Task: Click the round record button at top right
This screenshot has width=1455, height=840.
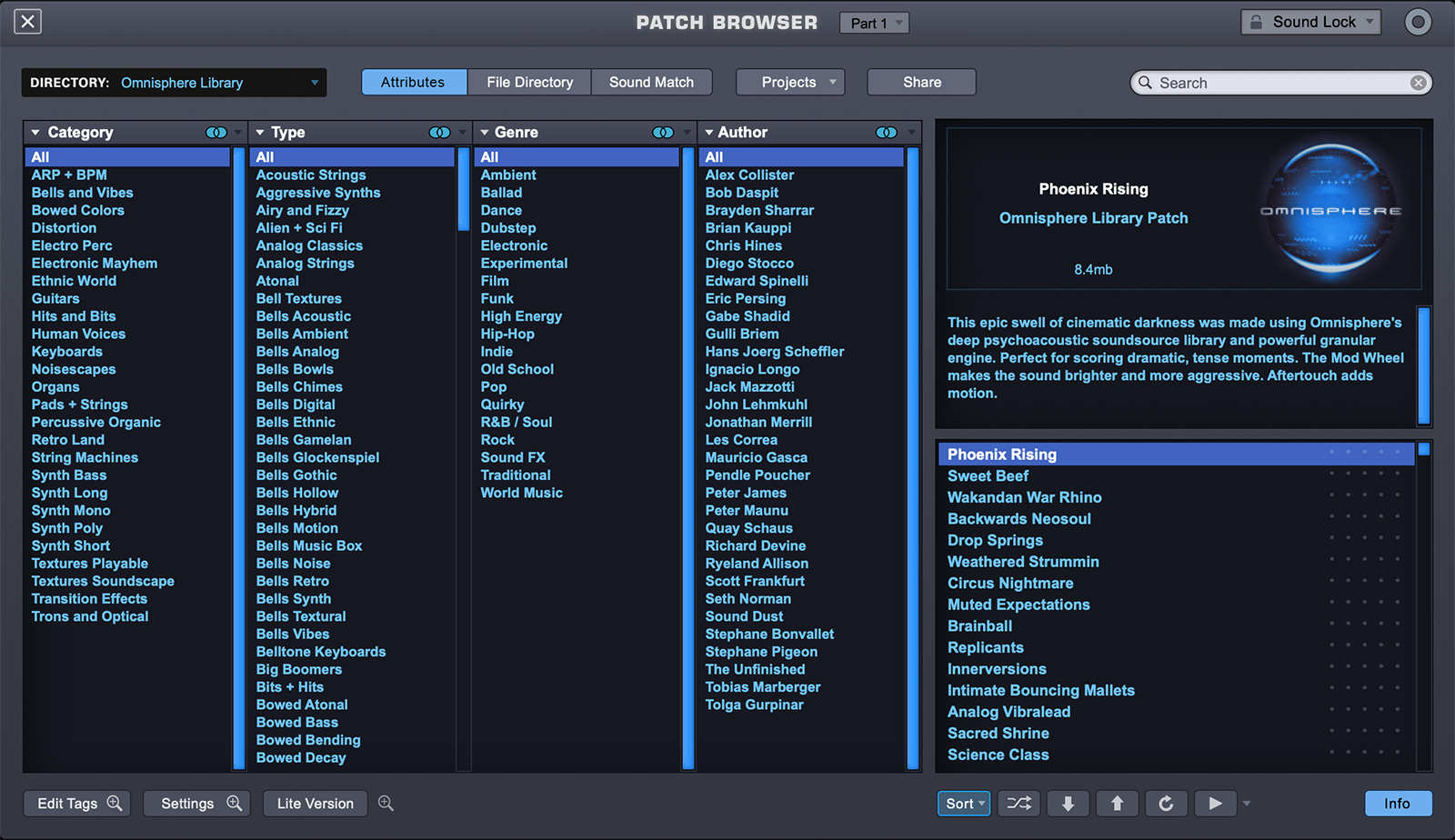Action: [1418, 22]
